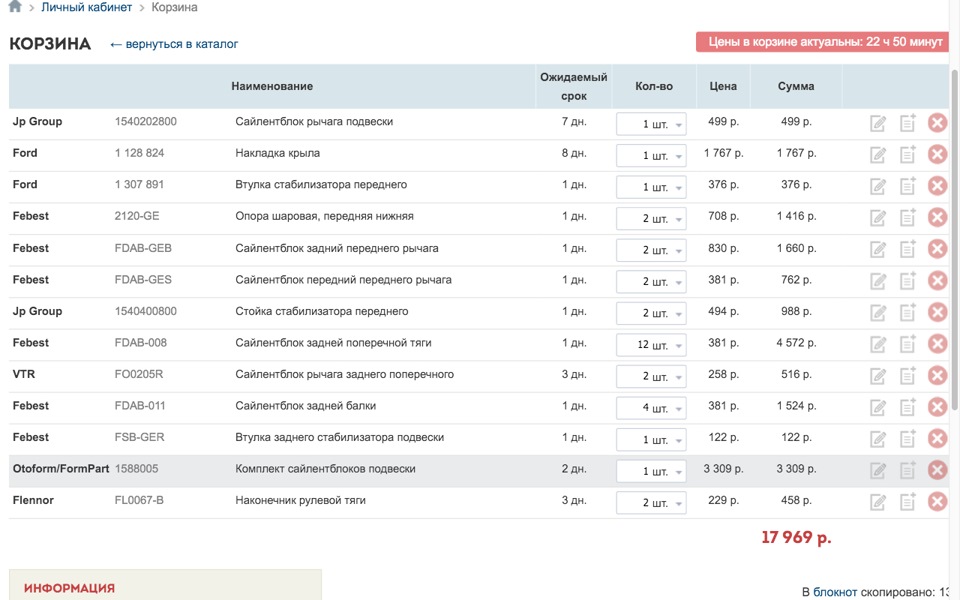Edit the Flennor FL0067-B item
Screen dimensions: 960x600
(878, 503)
